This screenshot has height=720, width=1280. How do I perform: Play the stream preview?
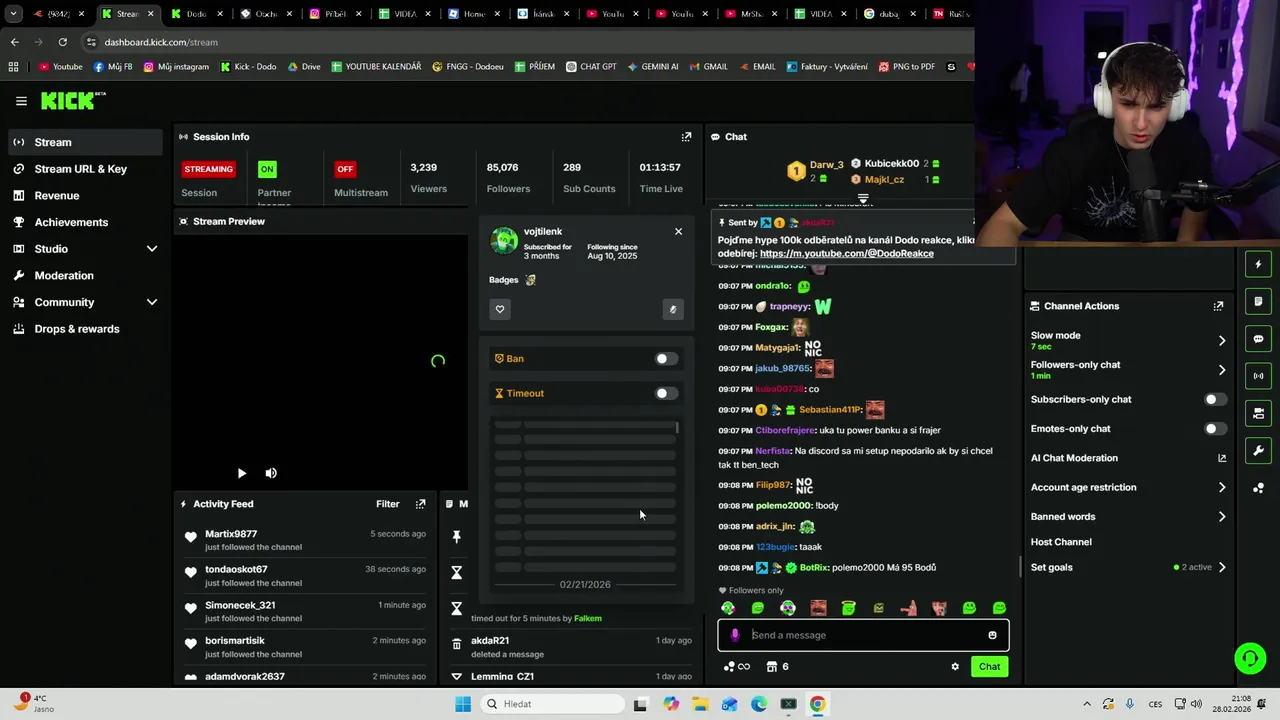point(241,473)
